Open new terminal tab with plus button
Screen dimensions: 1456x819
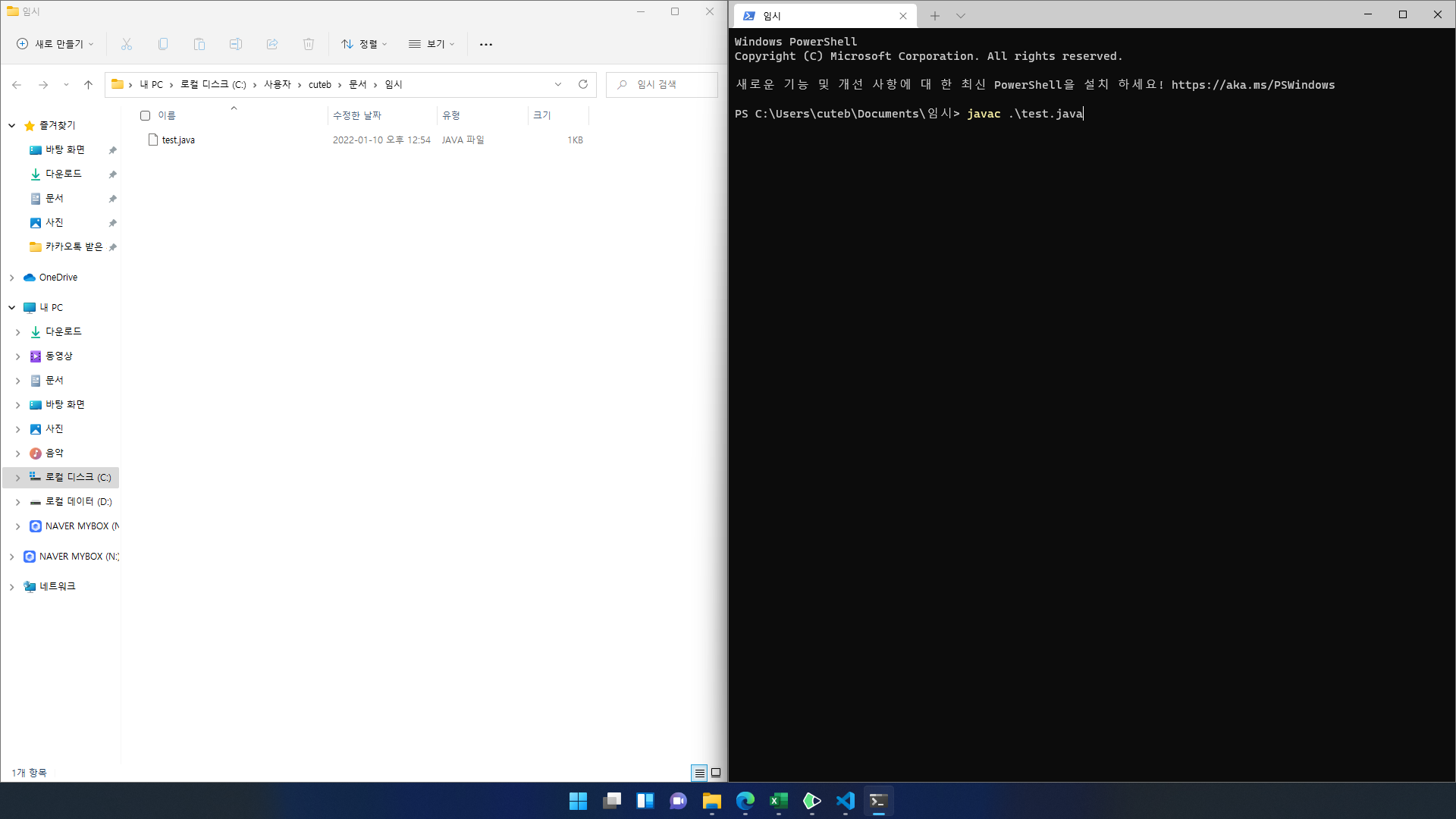pos(935,15)
